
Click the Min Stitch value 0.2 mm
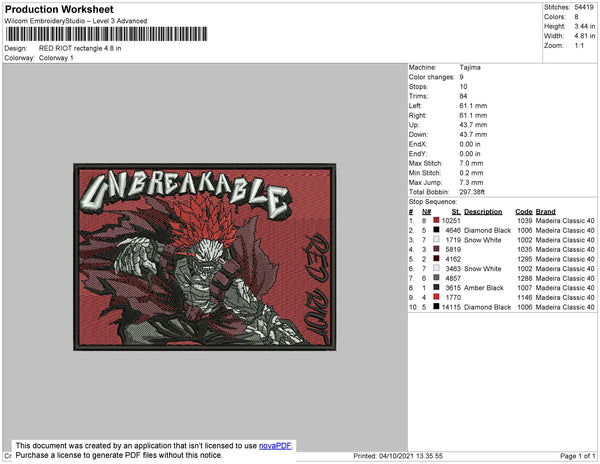[471, 173]
